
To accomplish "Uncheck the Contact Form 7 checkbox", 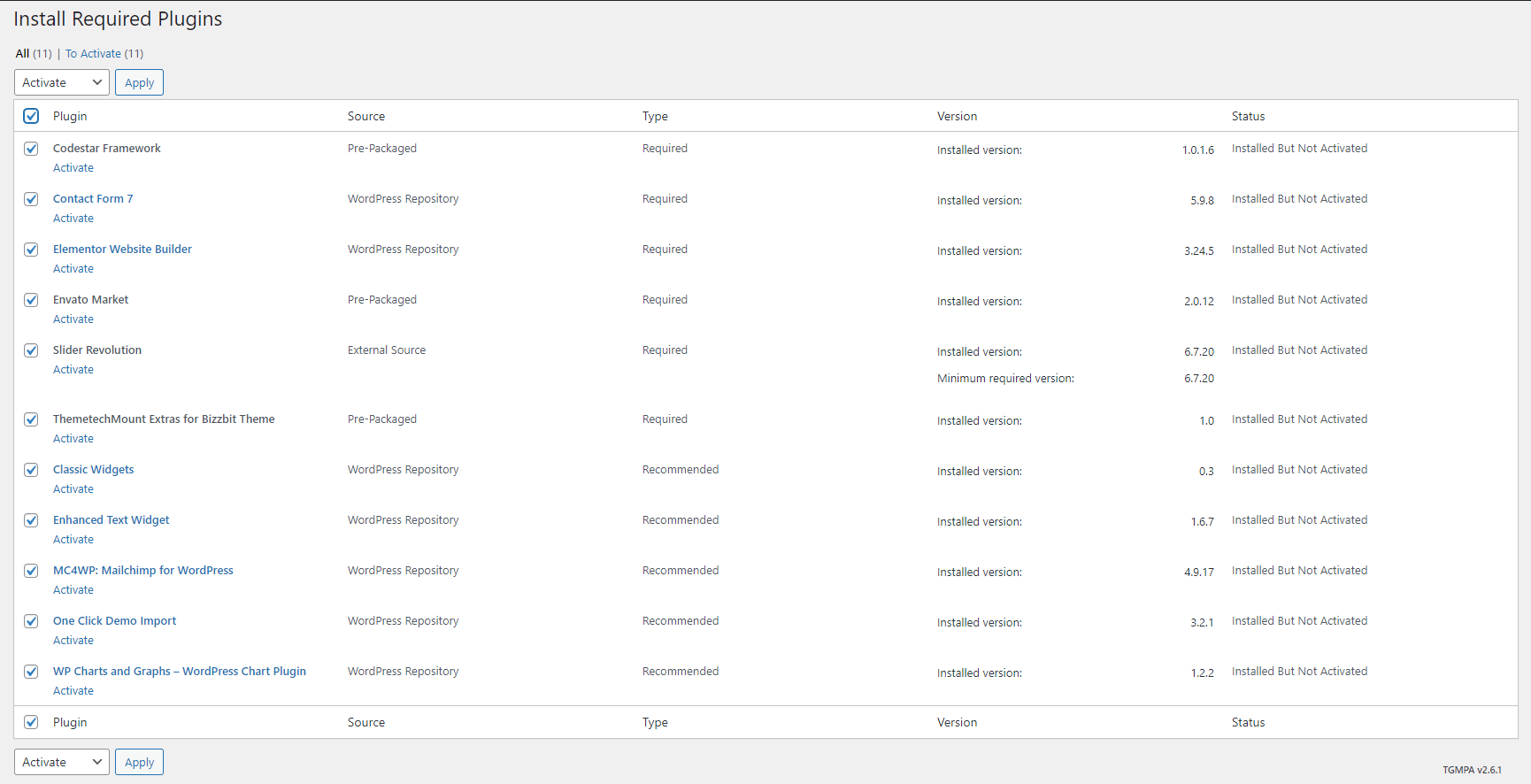I will [31, 199].
